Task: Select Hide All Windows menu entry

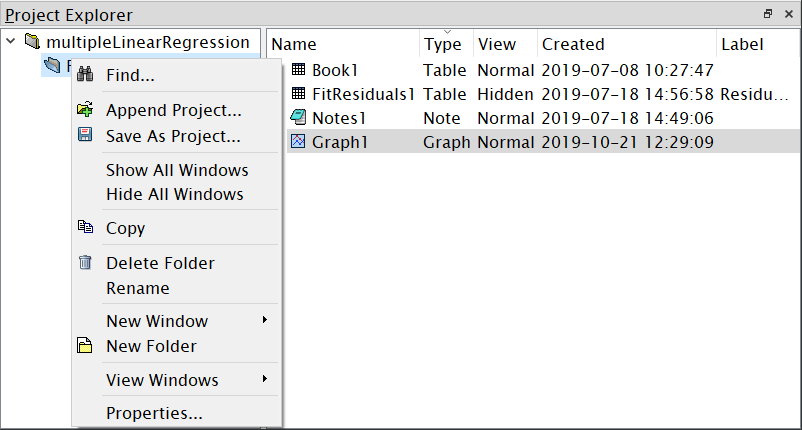Action: (174, 194)
